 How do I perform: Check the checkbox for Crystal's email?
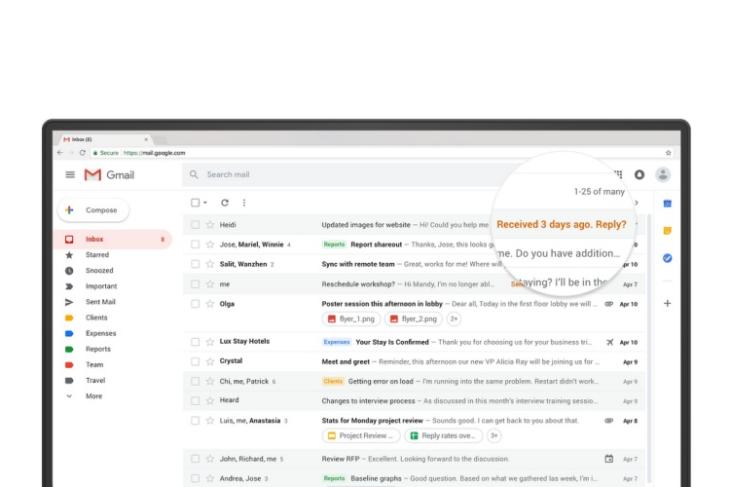[196, 361]
